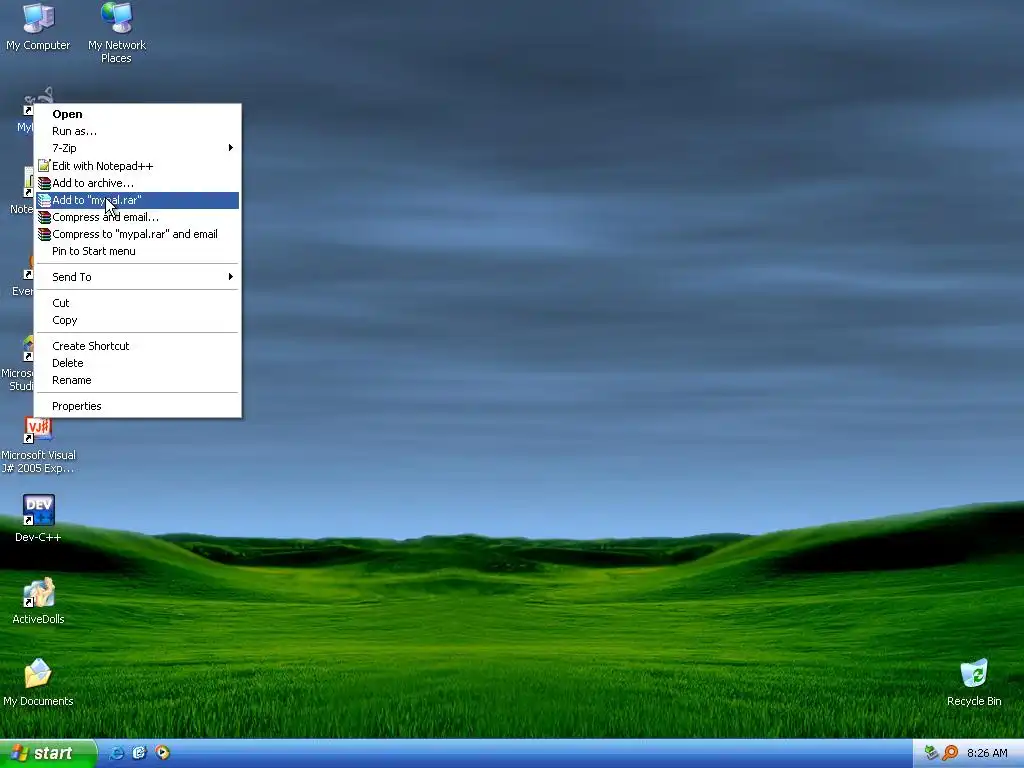This screenshot has width=1024, height=768.
Task: Choose Run as... in the context menu
Action: [x=138, y=131]
